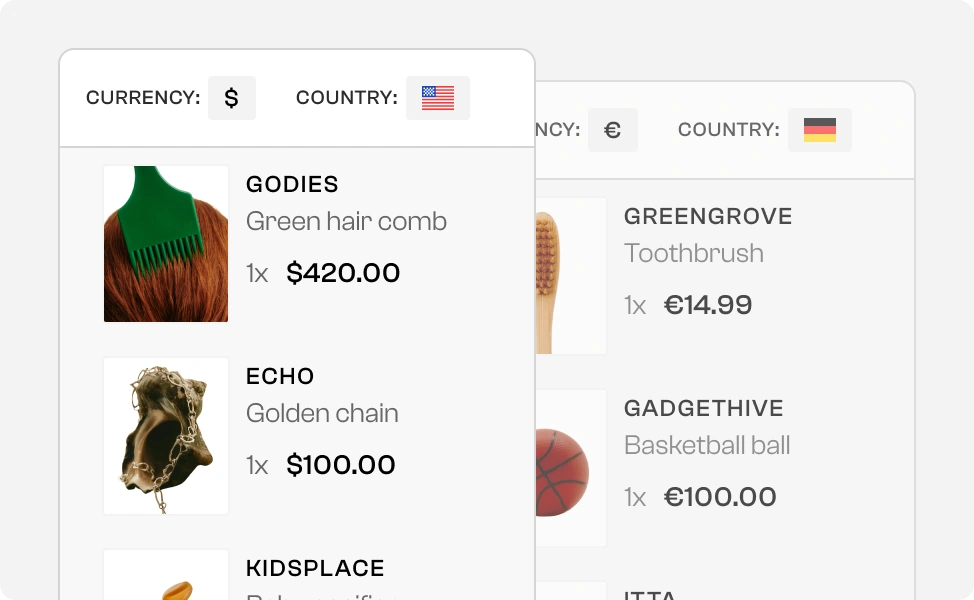Image resolution: width=974 pixels, height=600 pixels.
Task: Open the green hair comb product image
Action: [166, 243]
